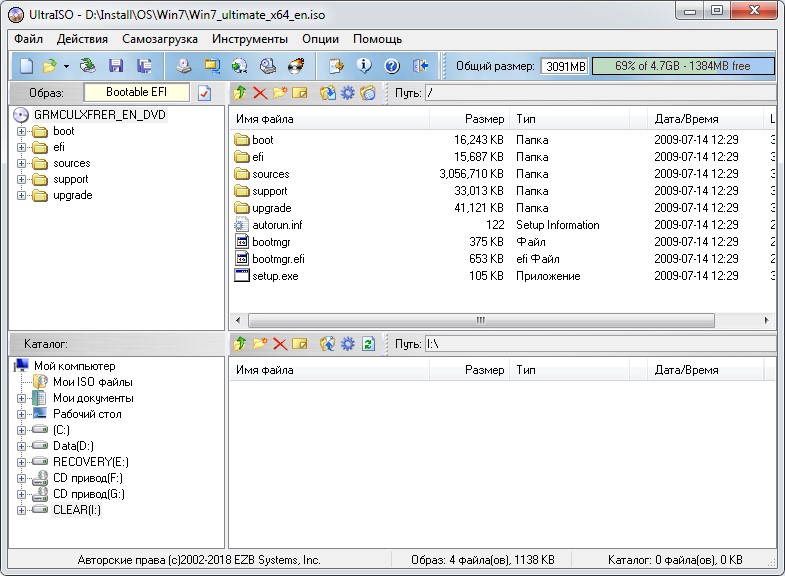The image size is (785, 576).
Task: Click gear settings icon in catalog toolbar
Action: pos(347,344)
